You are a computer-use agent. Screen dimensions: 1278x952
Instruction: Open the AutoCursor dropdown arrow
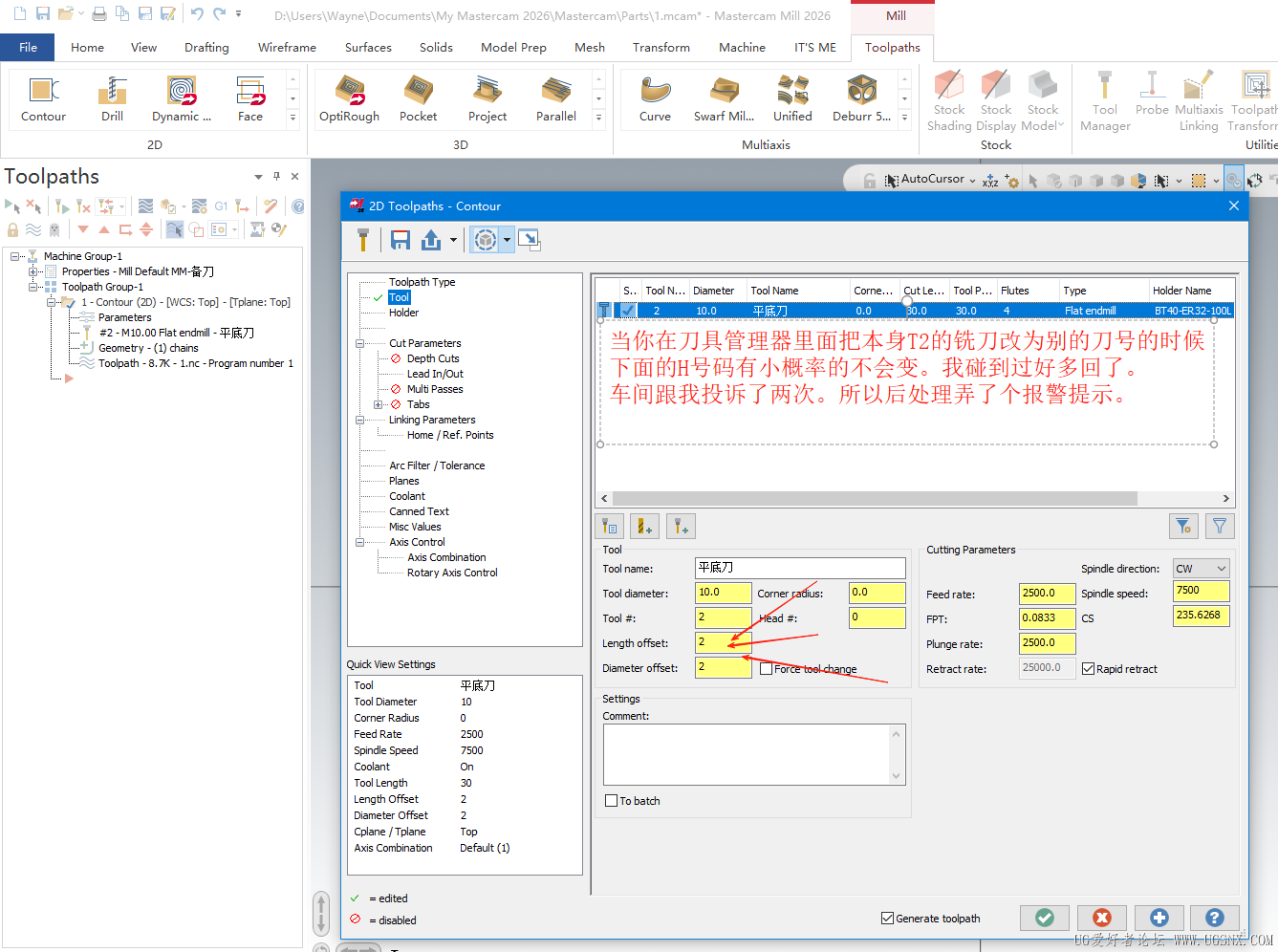[x=972, y=180]
